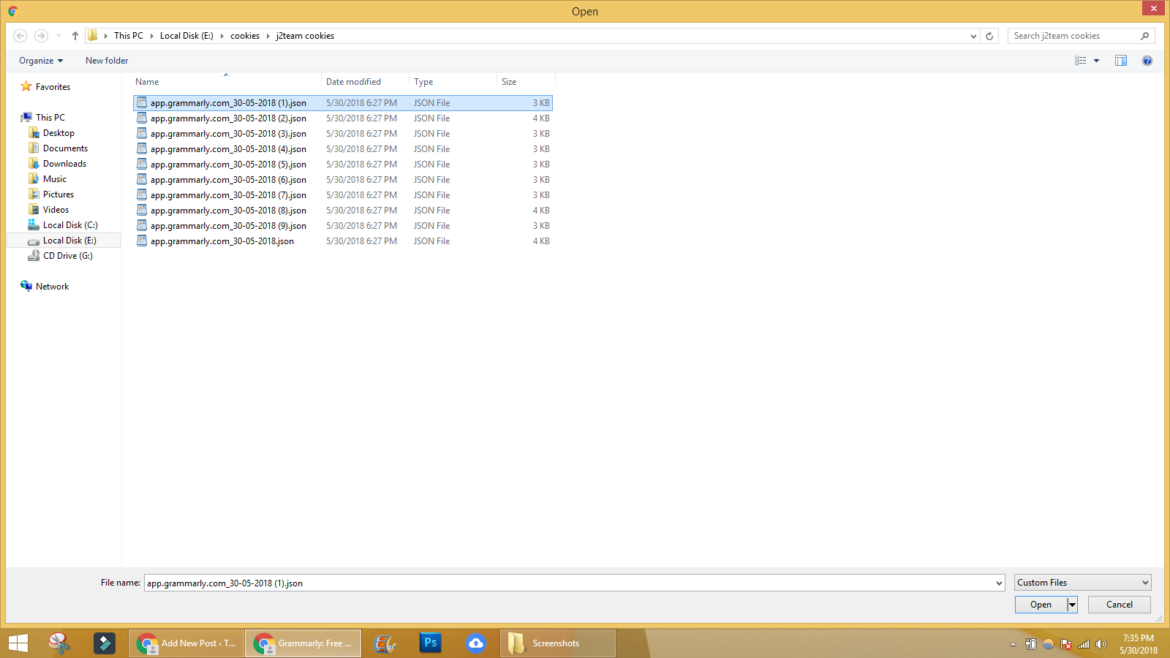Open the address bar history dropdown
The height and width of the screenshot is (658, 1170).
pyautogui.click(x=973, y=36)
